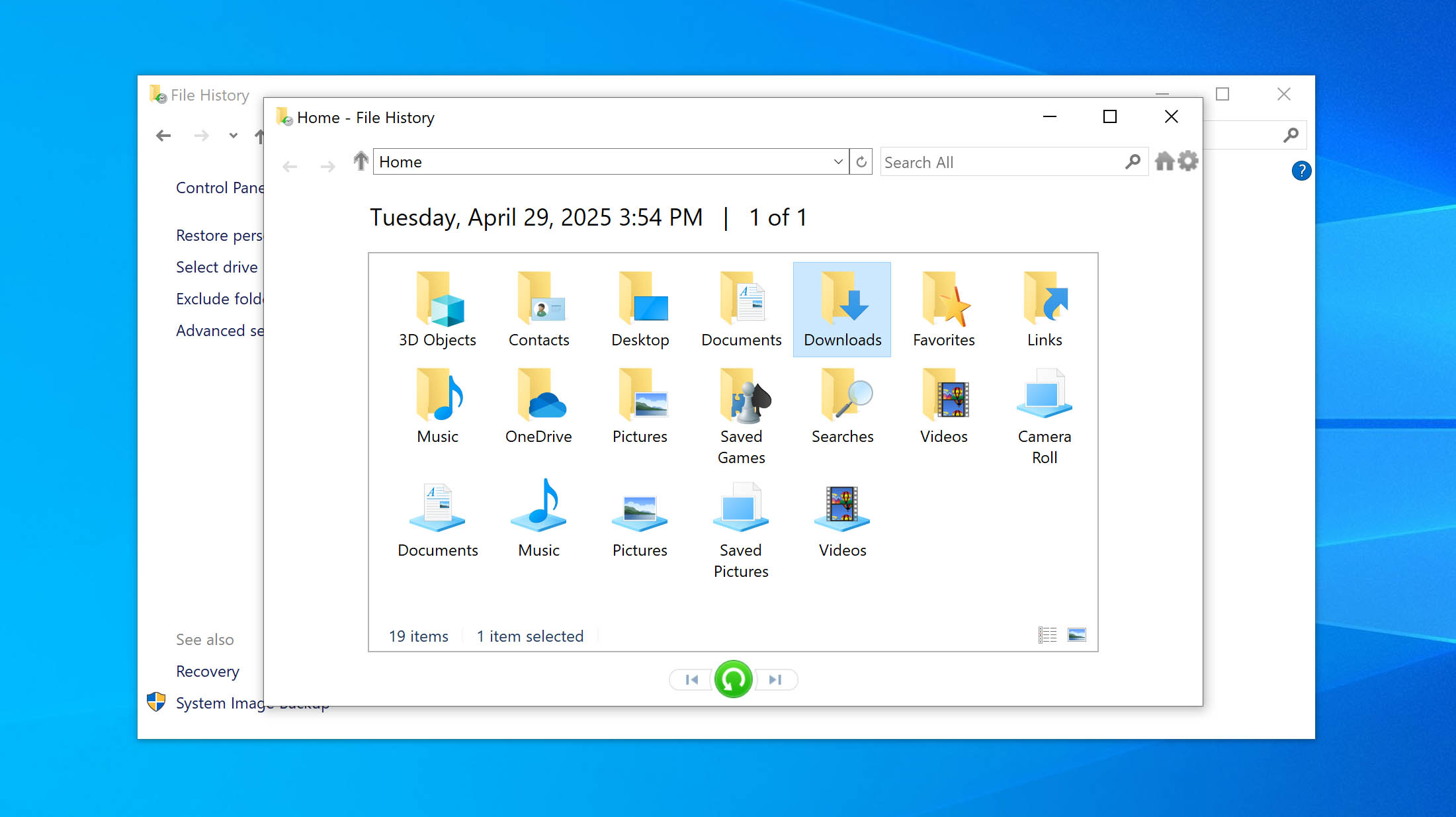The image size is (1456, 817).
Task: Click the blue help question mark
Action: tap(1301, 171)
